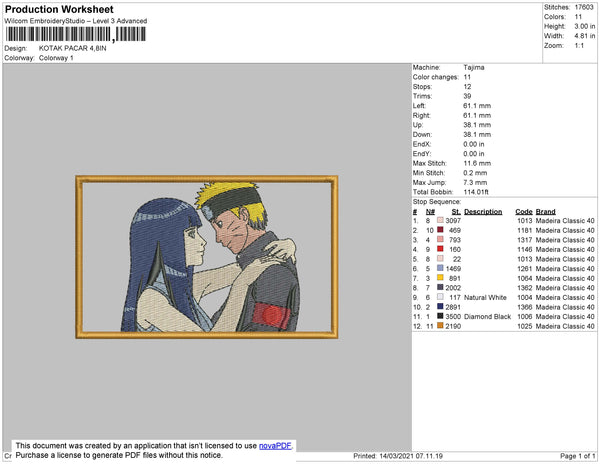Click the novaPDF hyperlink

[275, 446]
